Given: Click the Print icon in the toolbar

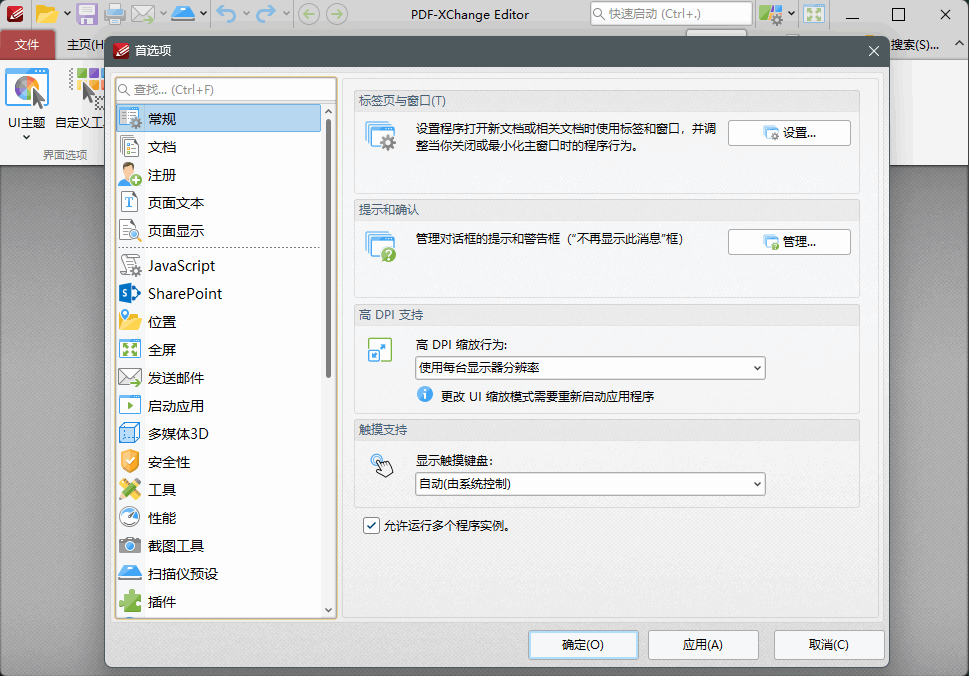Looking at the screenshot, I should click(x=115, y=14).
